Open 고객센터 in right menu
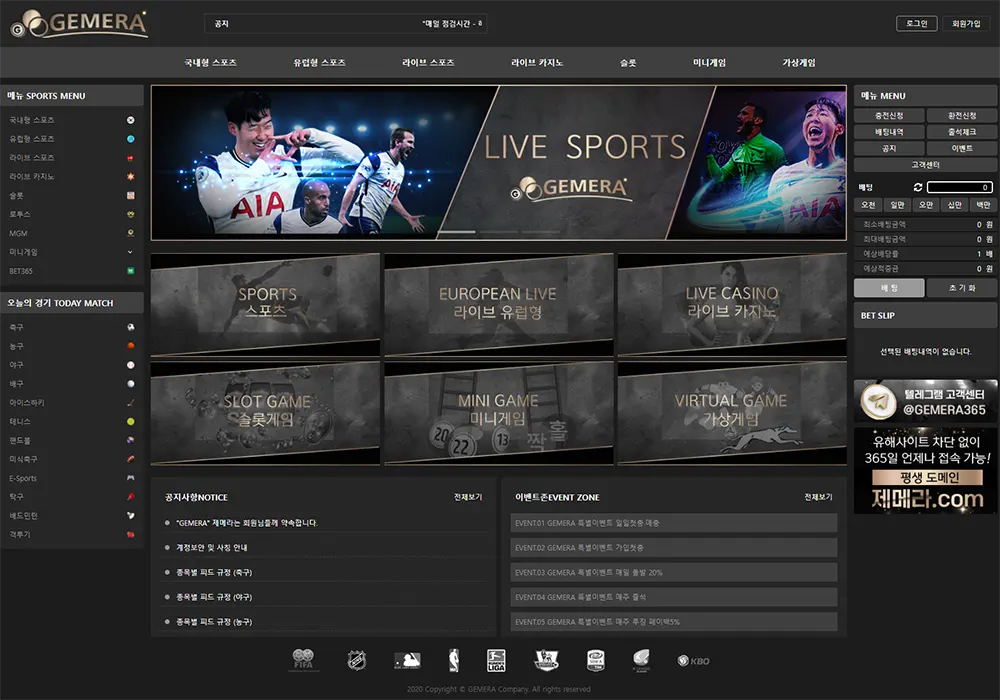 (925, 165)
